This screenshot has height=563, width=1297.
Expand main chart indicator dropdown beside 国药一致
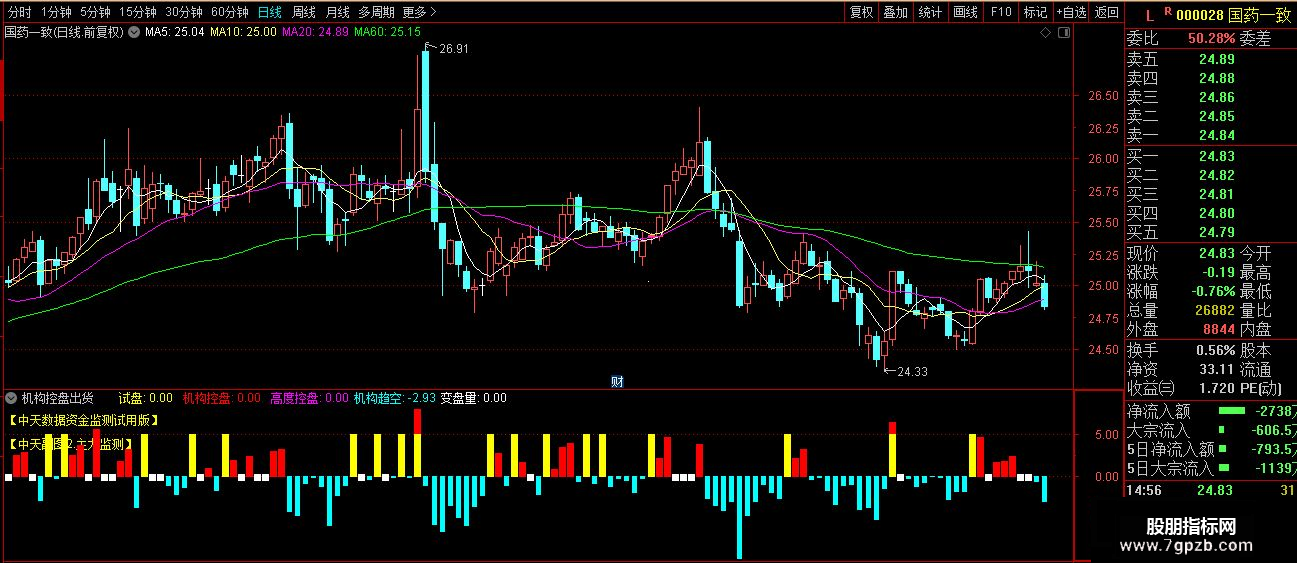tap(134, 32)
